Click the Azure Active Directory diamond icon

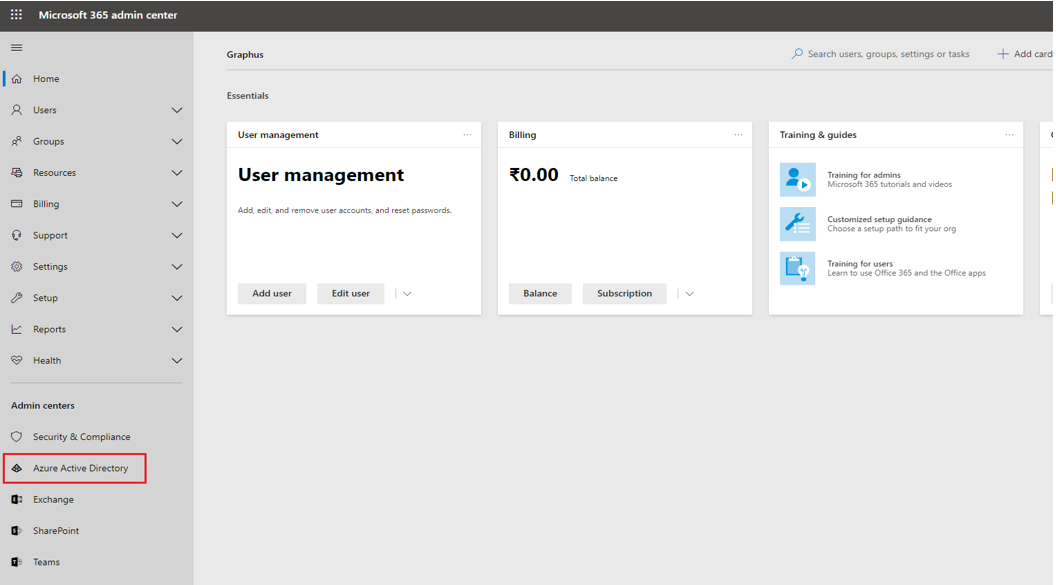point(17,468)
